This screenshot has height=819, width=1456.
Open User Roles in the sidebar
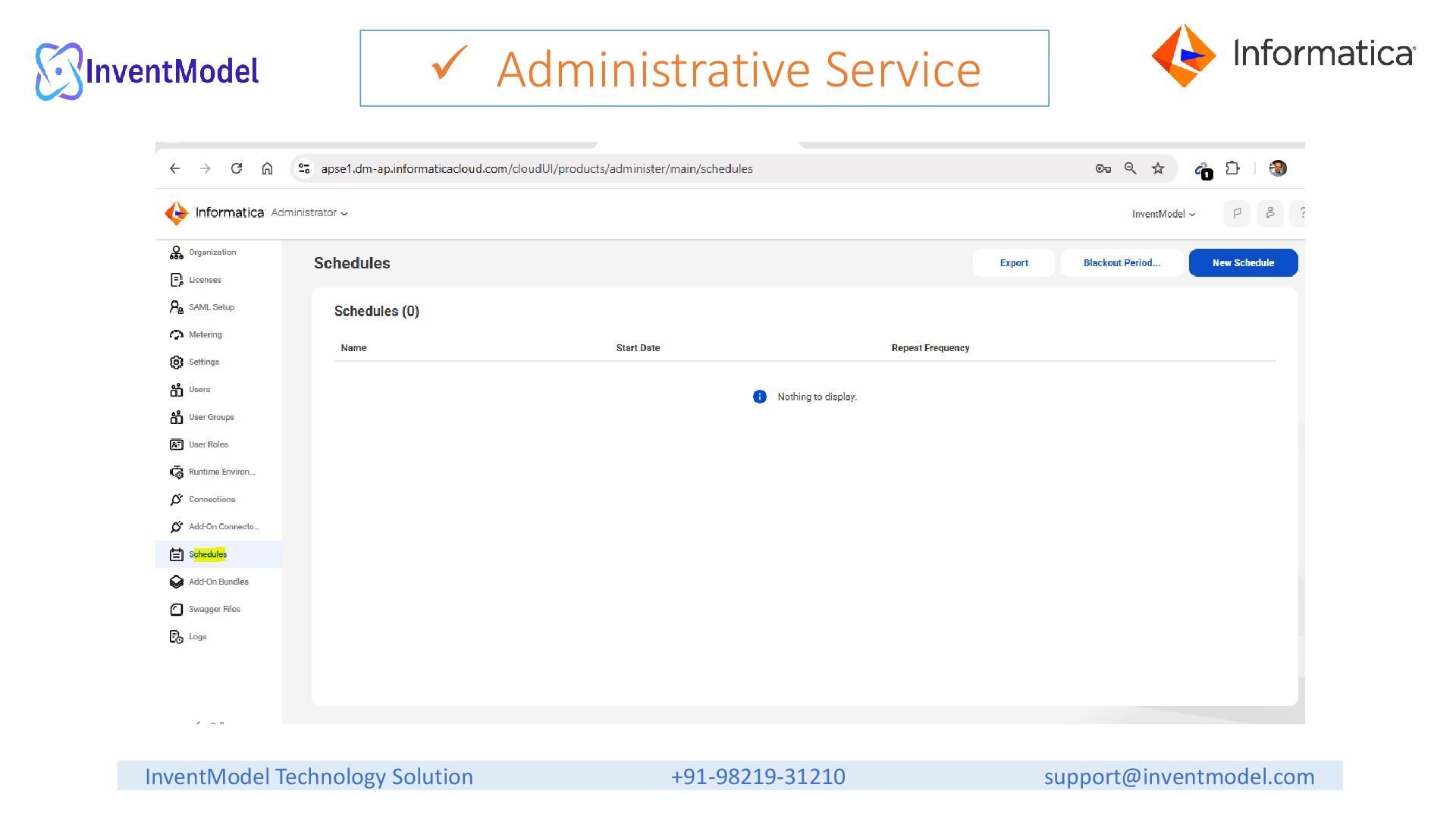pyautogui.click(x=209, y=444)
